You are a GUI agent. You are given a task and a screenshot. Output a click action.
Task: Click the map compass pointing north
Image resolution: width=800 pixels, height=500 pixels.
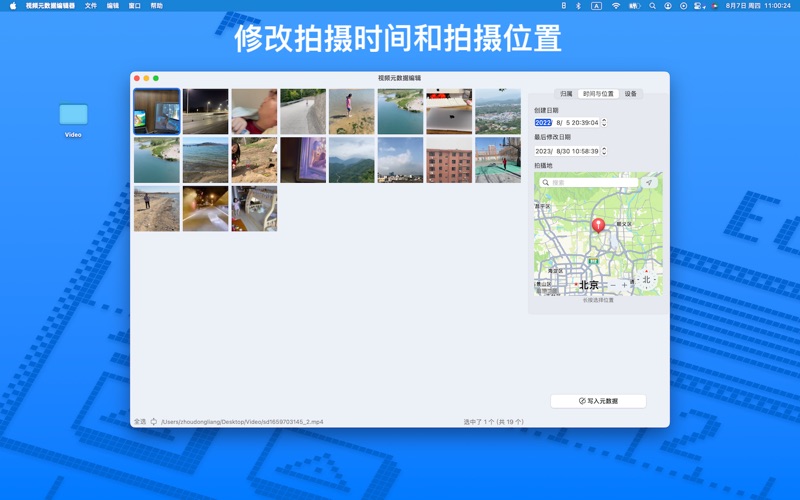point(646,280)
